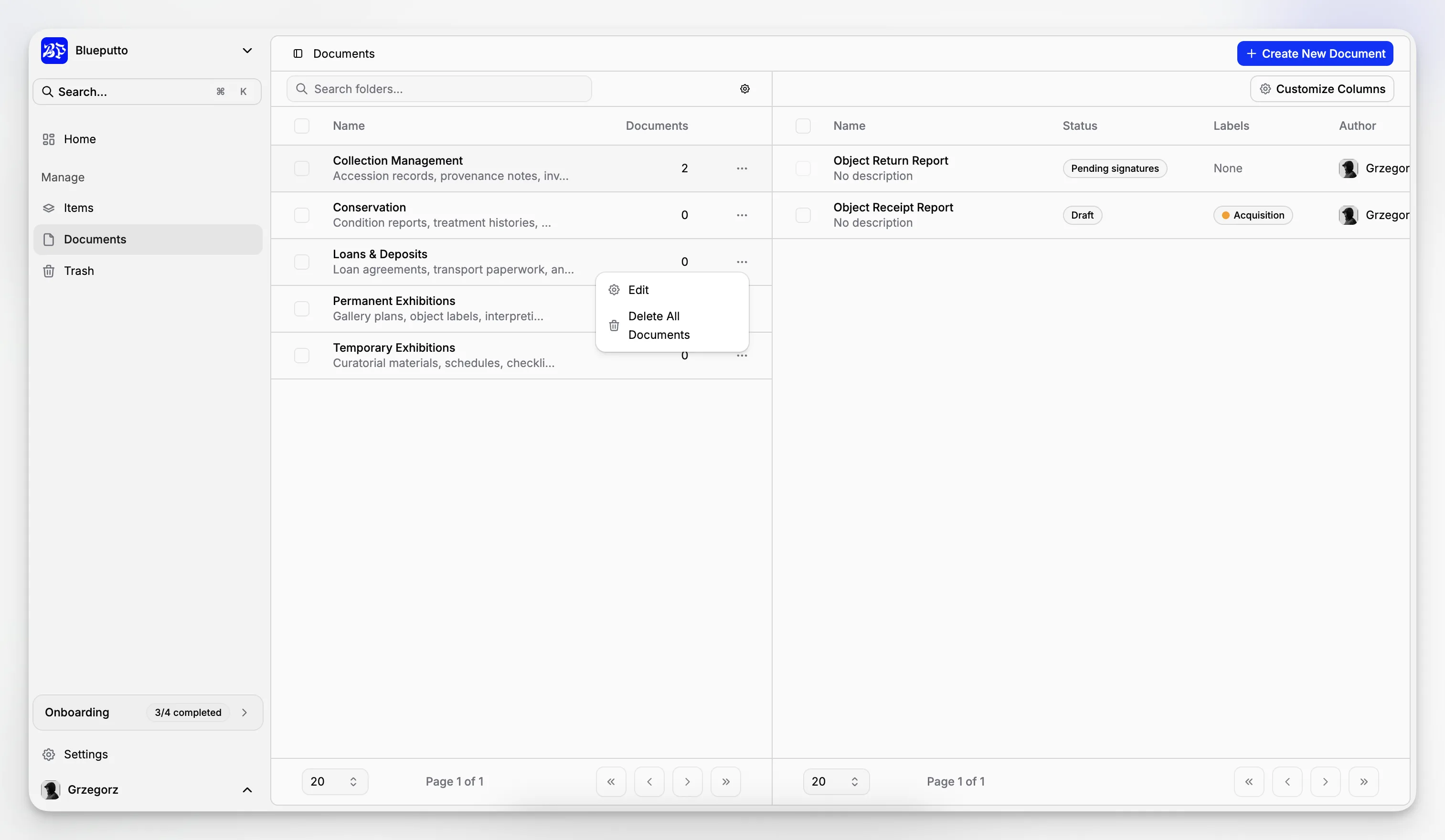This screenshot has width=1445, height=840.
Task: Open the Temporary Exhibitions folder
Action: coord(394,348)
